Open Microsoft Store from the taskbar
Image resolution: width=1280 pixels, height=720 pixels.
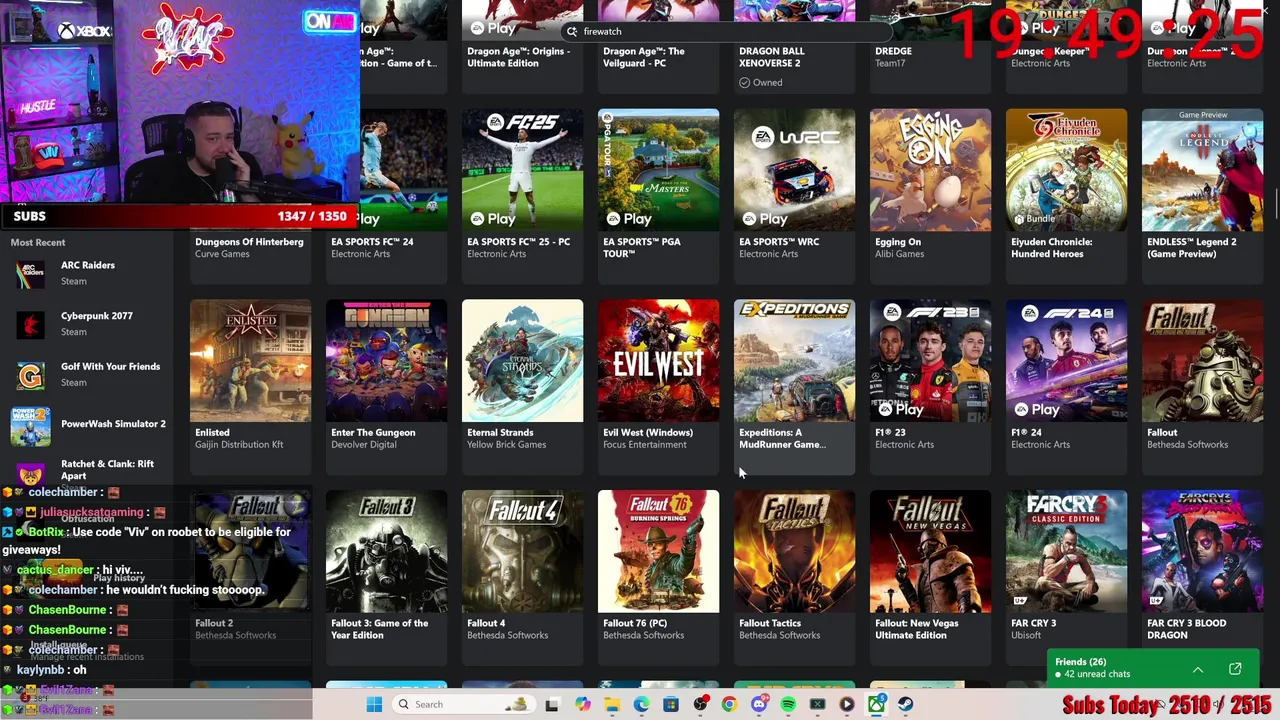tap(671, 704)
